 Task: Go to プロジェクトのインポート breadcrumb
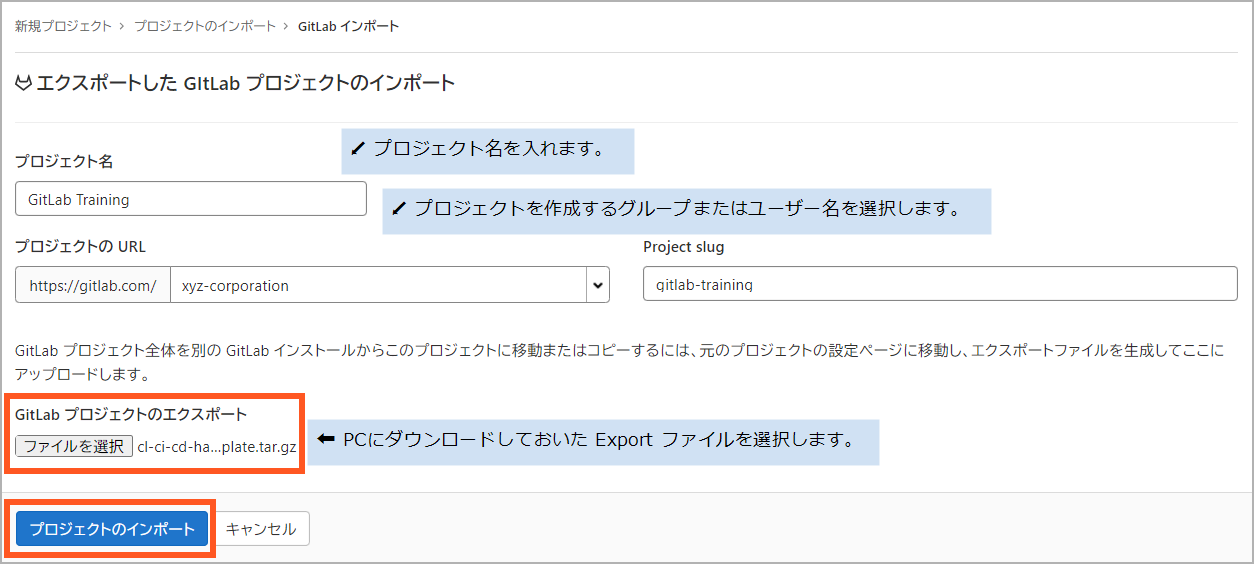point(205,26)
